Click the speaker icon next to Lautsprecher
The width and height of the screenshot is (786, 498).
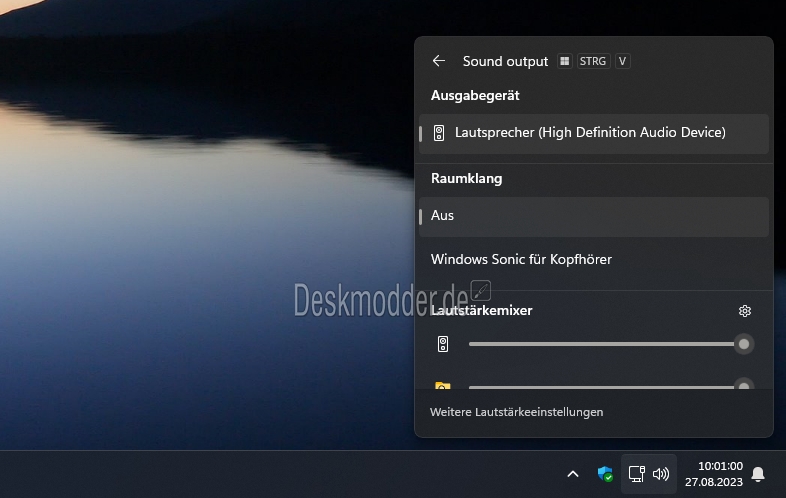pos(439,133)
